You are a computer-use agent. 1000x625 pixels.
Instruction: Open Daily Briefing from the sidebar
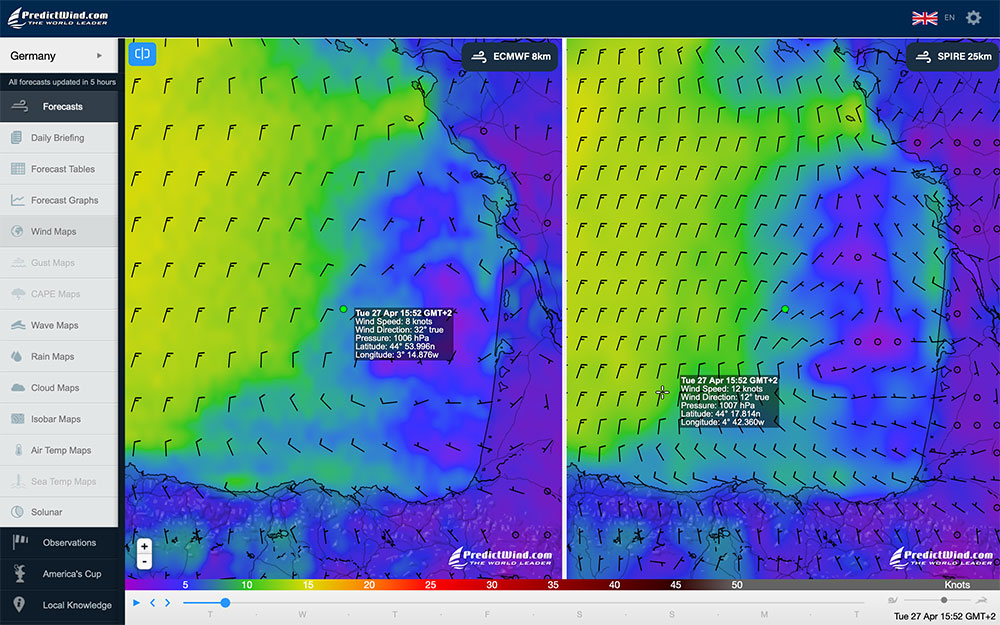point(57,138)
